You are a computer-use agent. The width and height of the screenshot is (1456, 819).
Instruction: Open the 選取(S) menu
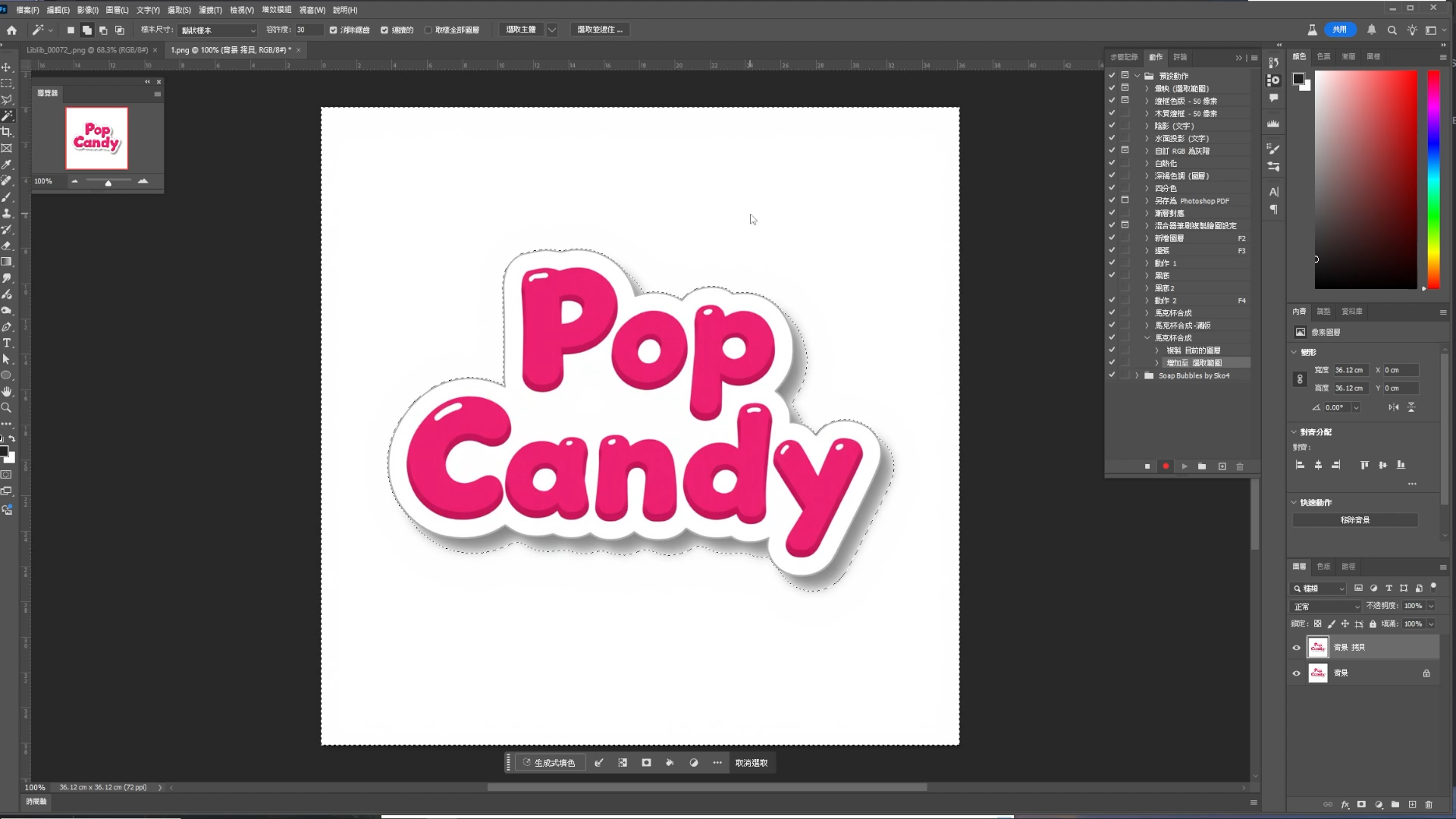(180, 10)
